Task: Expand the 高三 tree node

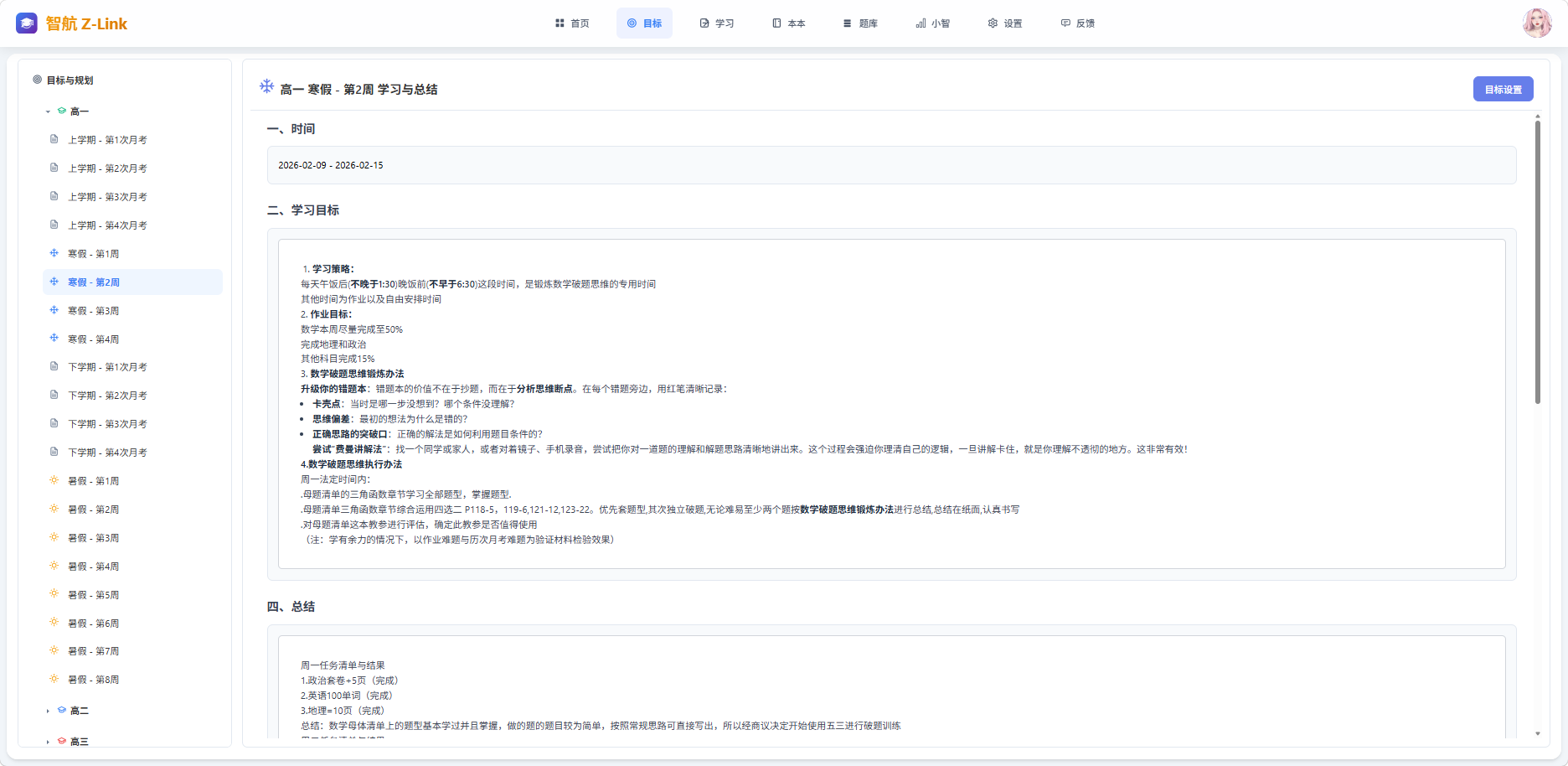Action: pyautogui.click(x=48, y=742)
